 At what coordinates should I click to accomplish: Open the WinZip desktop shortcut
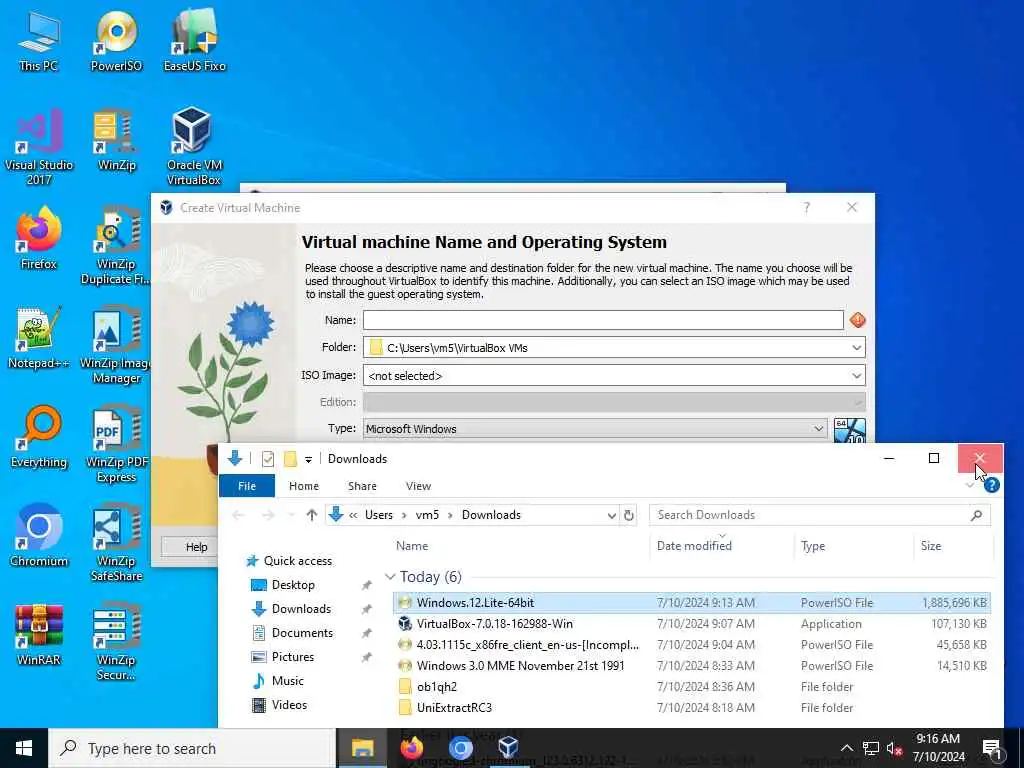click(116, 140)
